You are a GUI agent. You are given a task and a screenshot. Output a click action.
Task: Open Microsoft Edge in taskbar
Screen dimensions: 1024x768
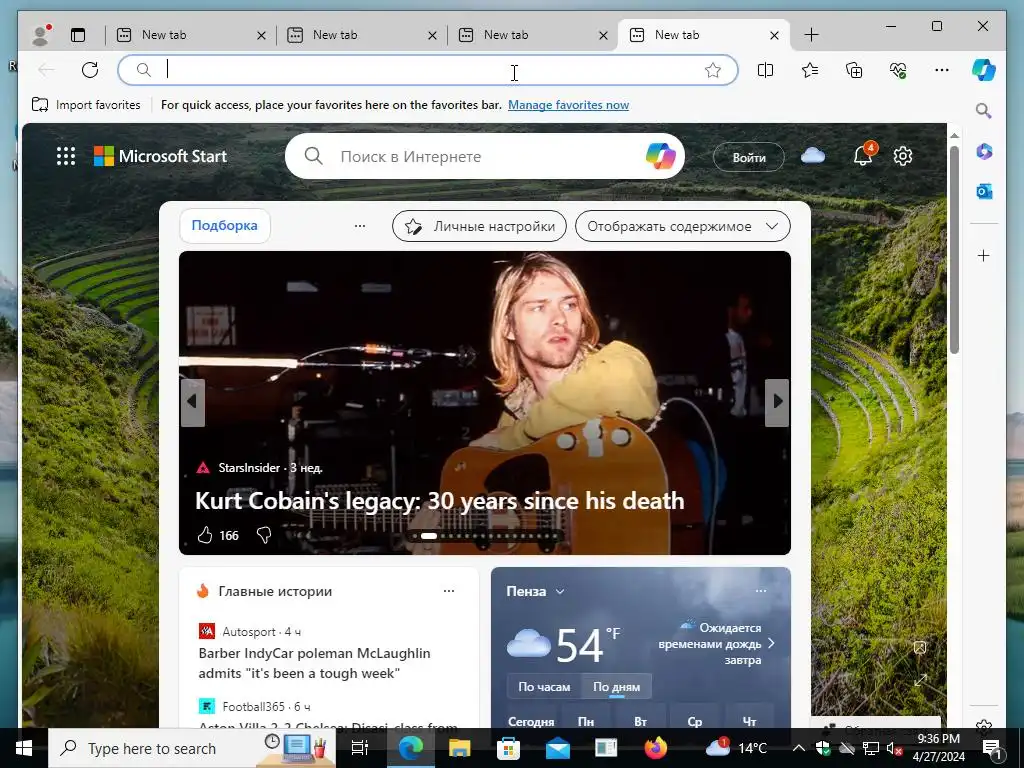pos(411,748)
